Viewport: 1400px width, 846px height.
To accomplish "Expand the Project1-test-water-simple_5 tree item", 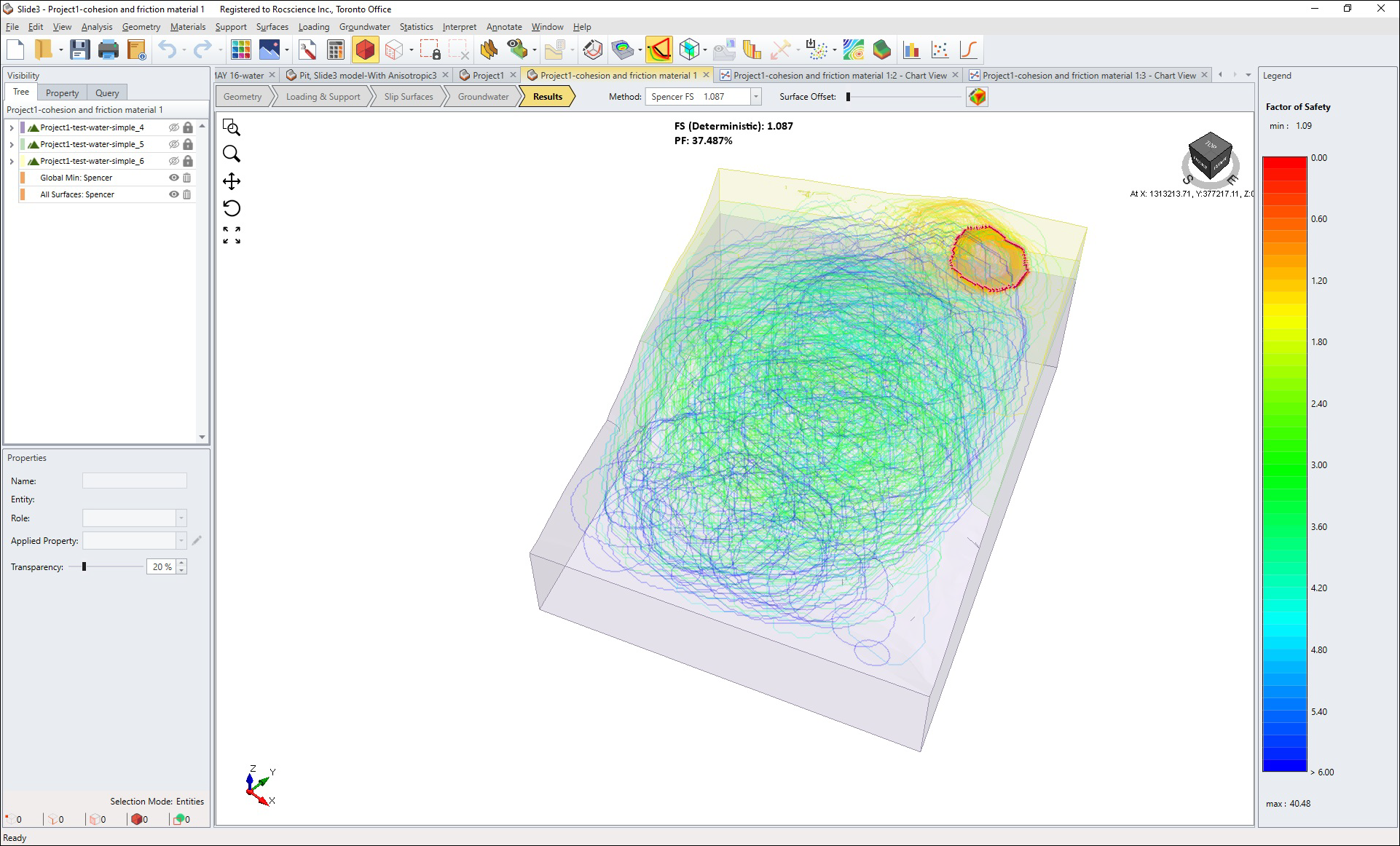I will pos(10,143).
